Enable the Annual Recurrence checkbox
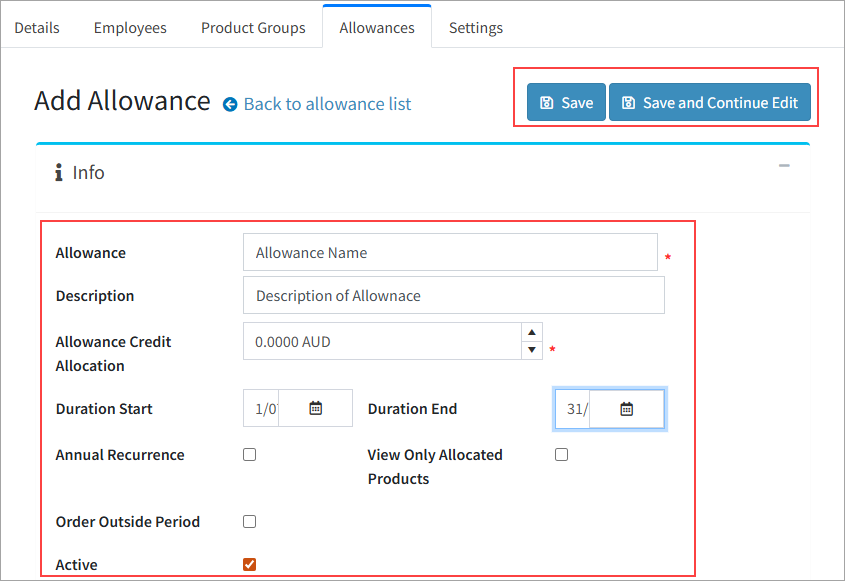 250,455
